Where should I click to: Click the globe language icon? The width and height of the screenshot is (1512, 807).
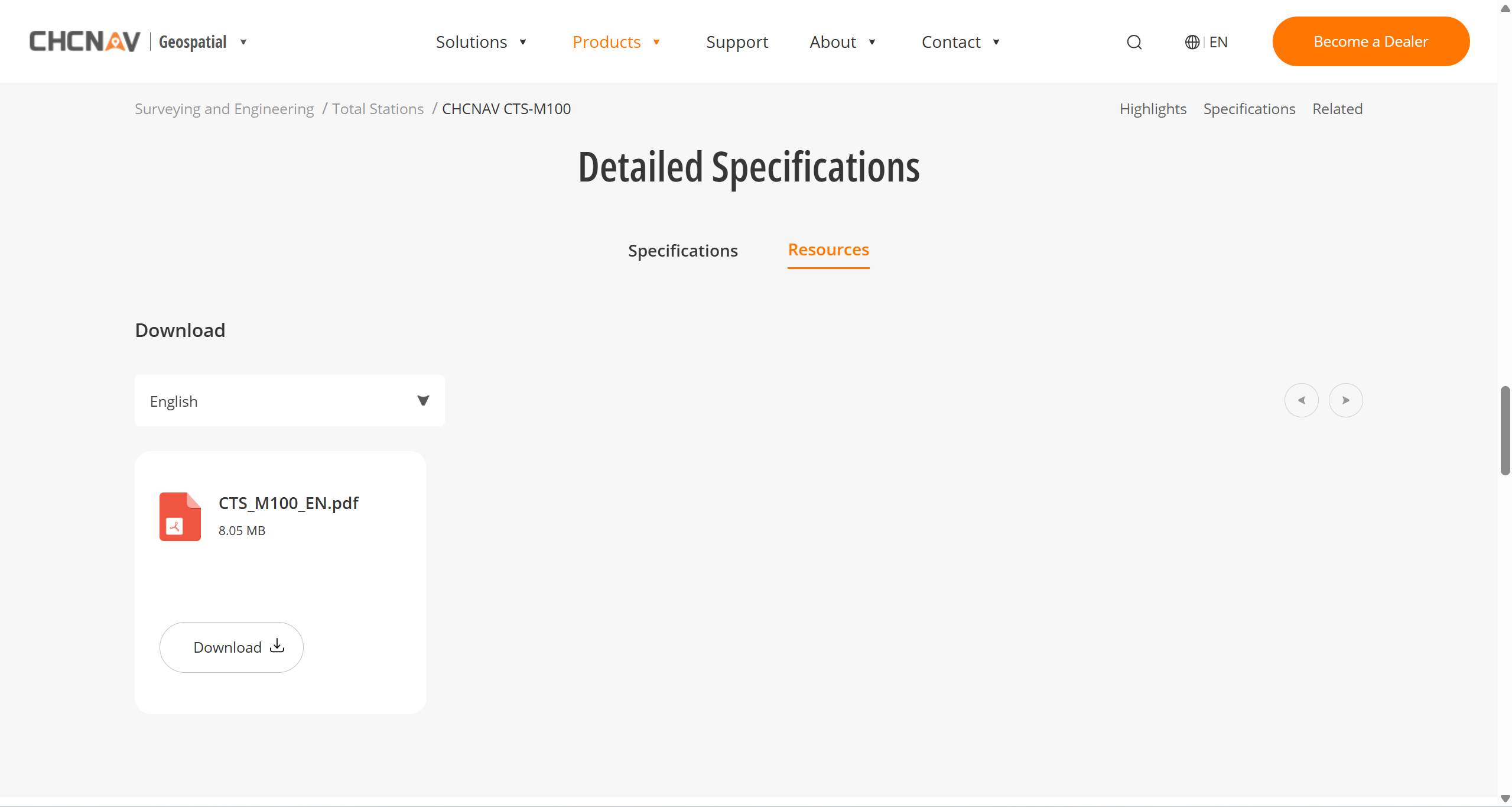(x=1192, y=42)
